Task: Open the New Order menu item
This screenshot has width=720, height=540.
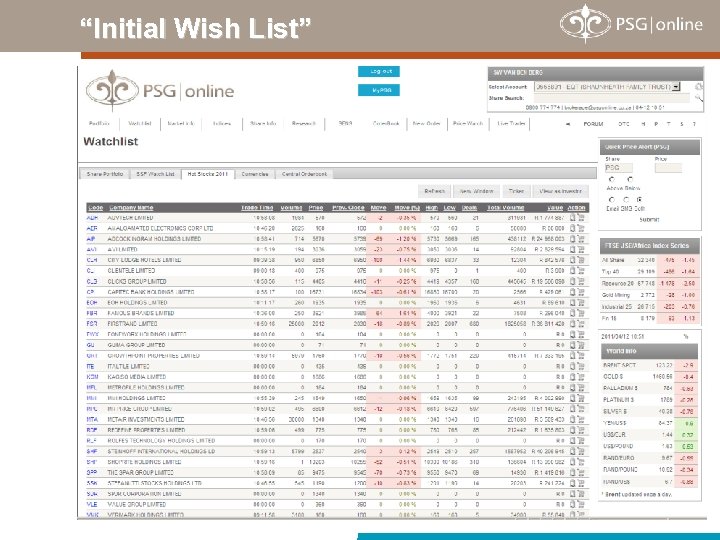Action: click(427, 124)
